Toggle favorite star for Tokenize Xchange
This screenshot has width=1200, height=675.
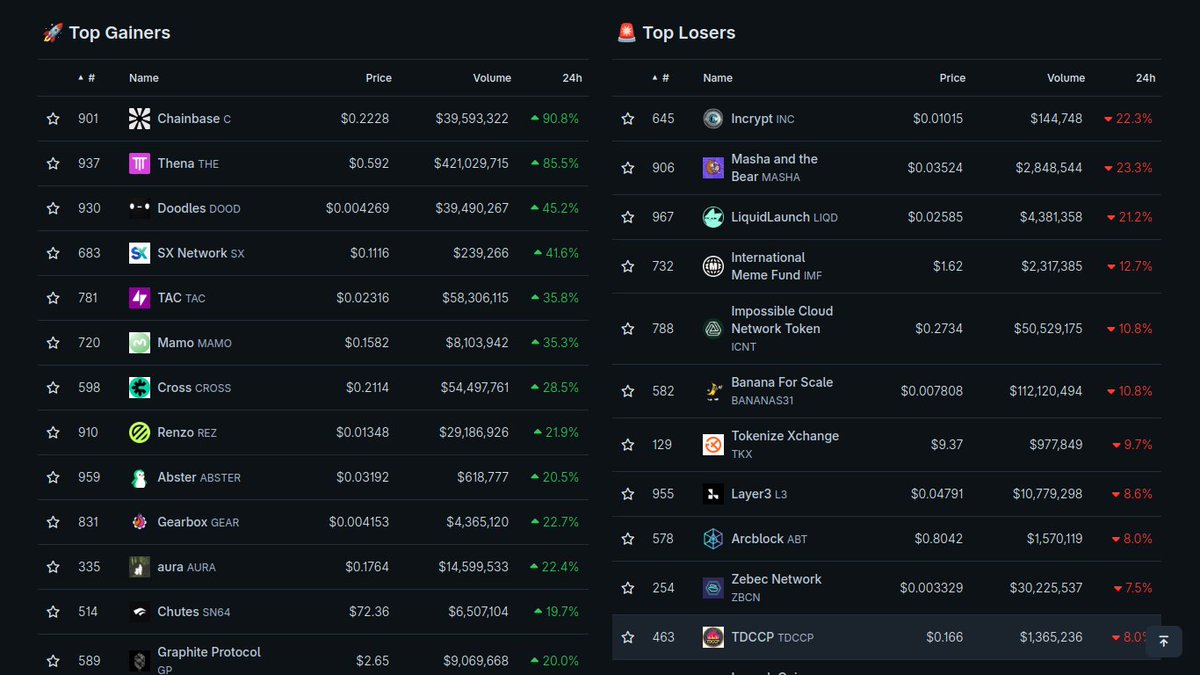pyautogui.click(x=627, y=445)
